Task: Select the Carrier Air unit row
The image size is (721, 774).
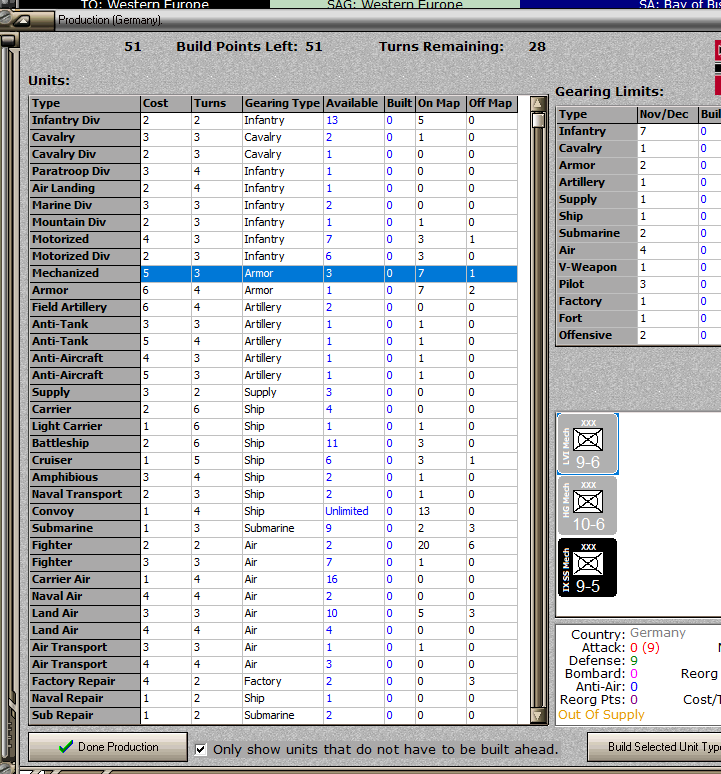Action: [273, 580]
